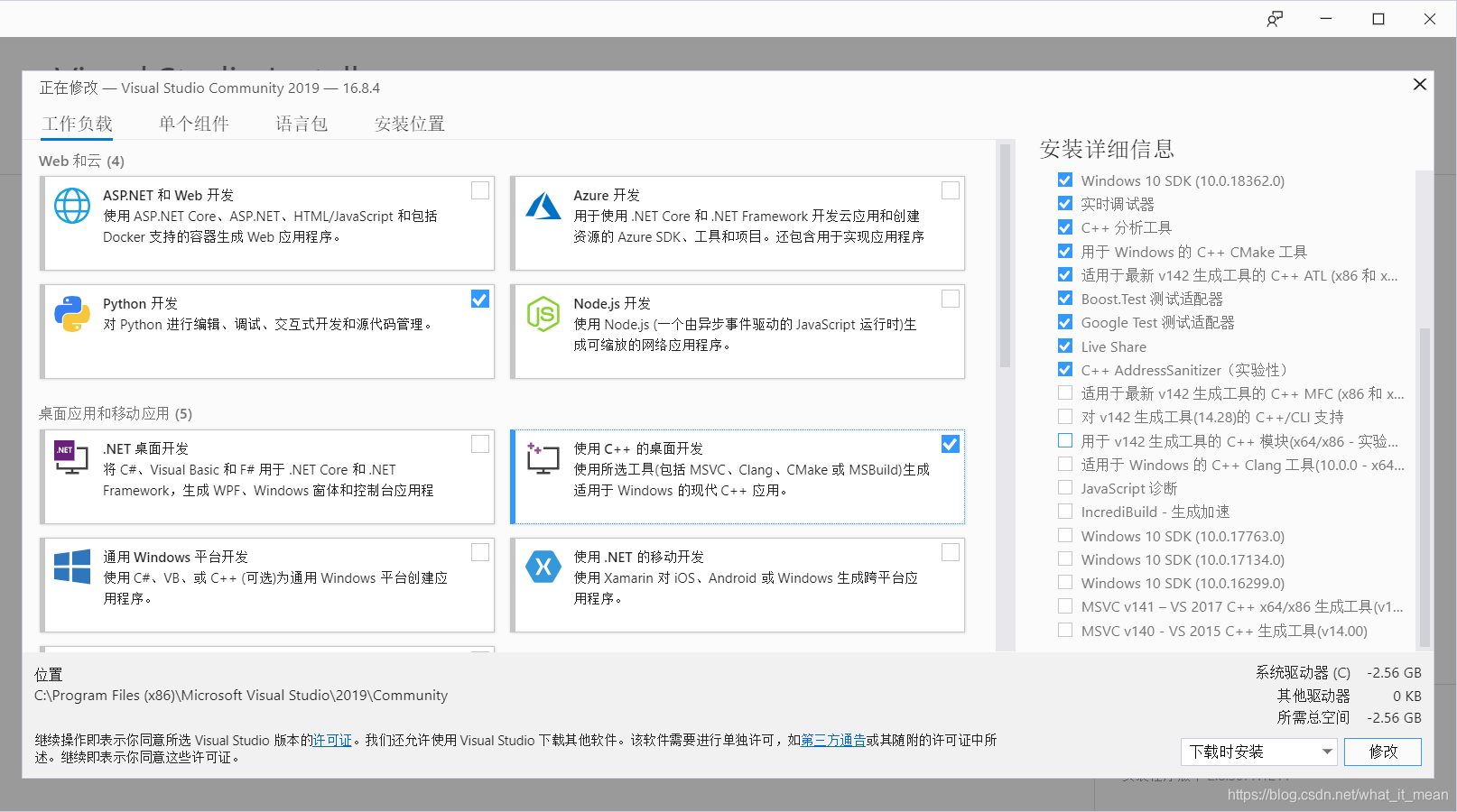Uncheck the C++ desktop development workload
Image resolution: width=1457 pixels, height=812 pixels.
click(x=951, y=444)
